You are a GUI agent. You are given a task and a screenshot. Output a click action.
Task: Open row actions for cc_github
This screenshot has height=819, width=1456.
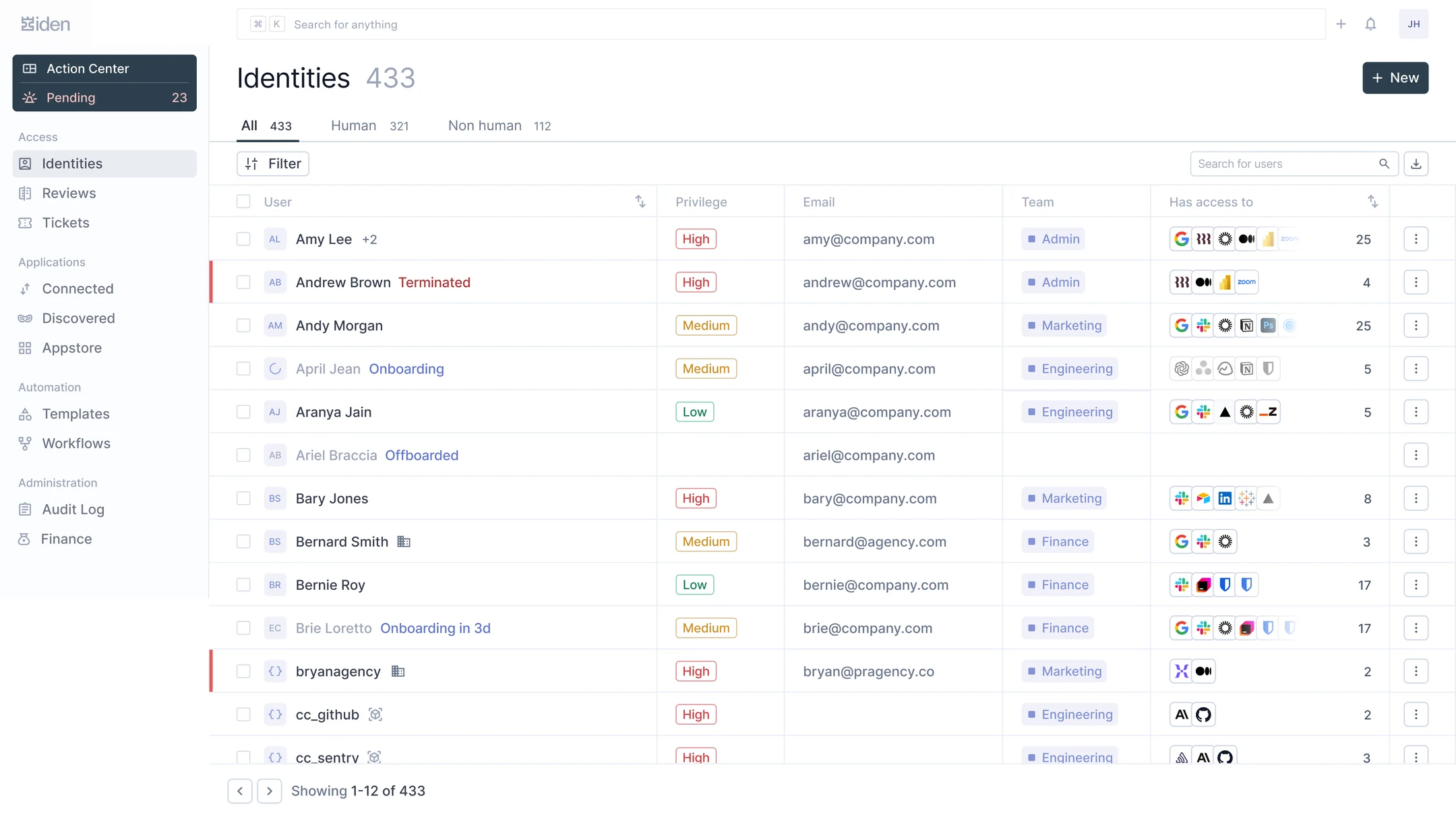(1416, 715)
